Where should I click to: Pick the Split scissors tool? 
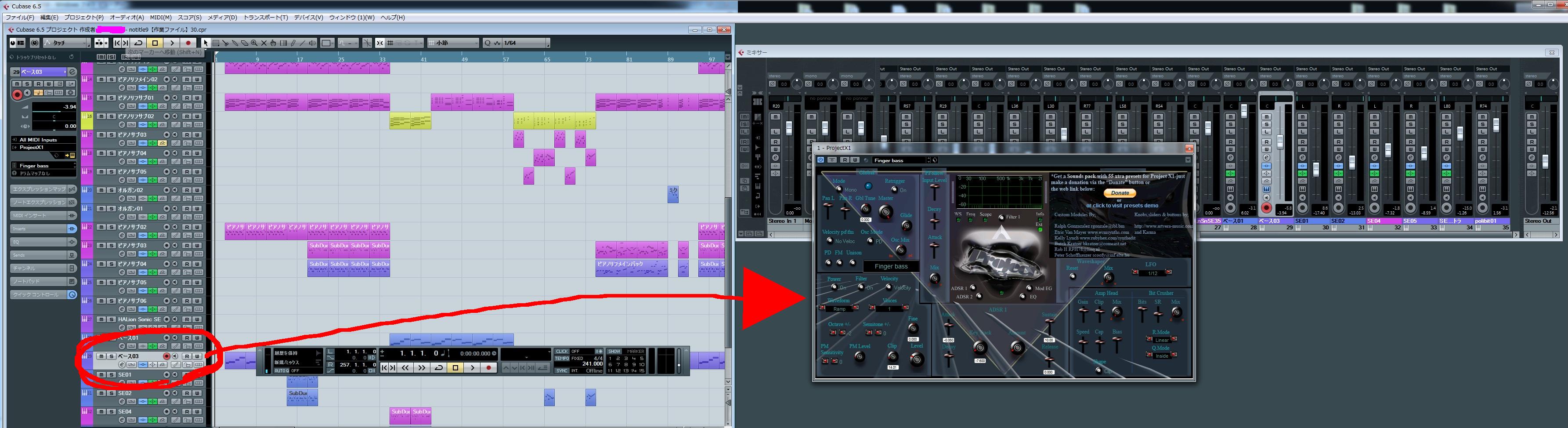(x=225, y=43)
